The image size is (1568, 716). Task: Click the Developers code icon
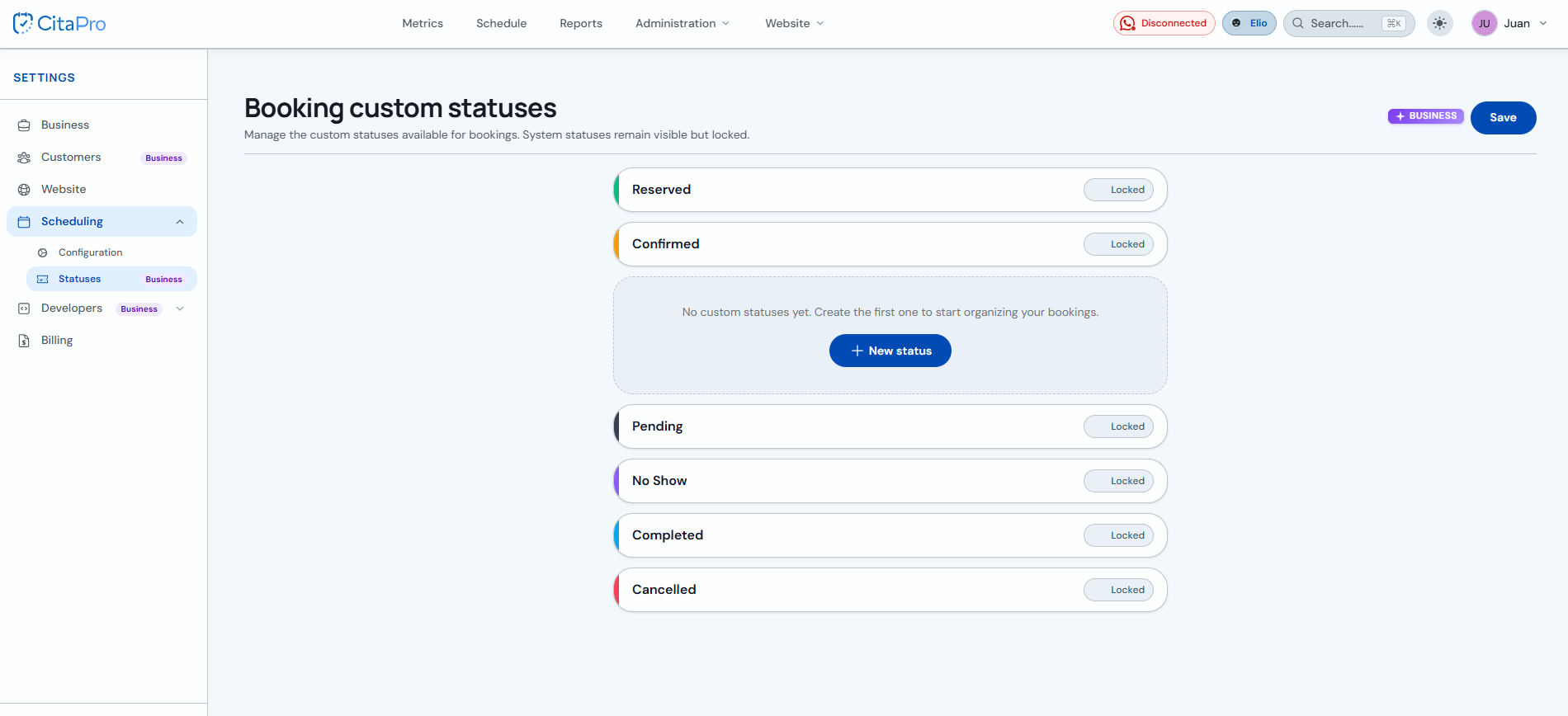pyautogui.click(x=24, y=309)
